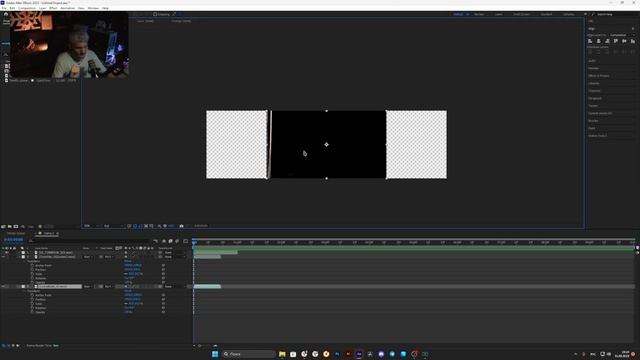Click Align Horizontal Center icon
The height and width of the screenshot is (360, 640).
(x=598, y=41)
